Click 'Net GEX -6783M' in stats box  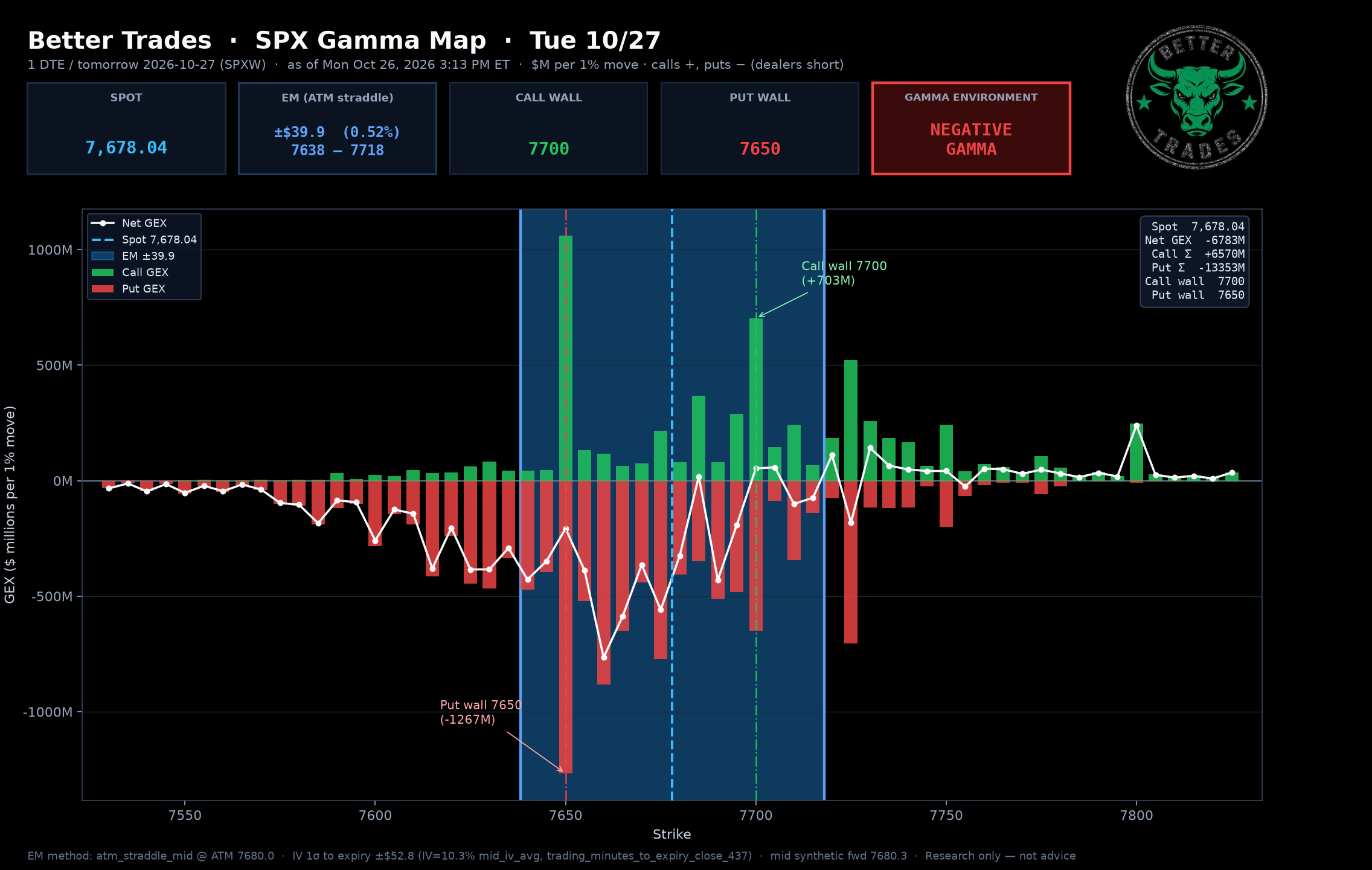pyautogui.click(x=1194, y=240)
